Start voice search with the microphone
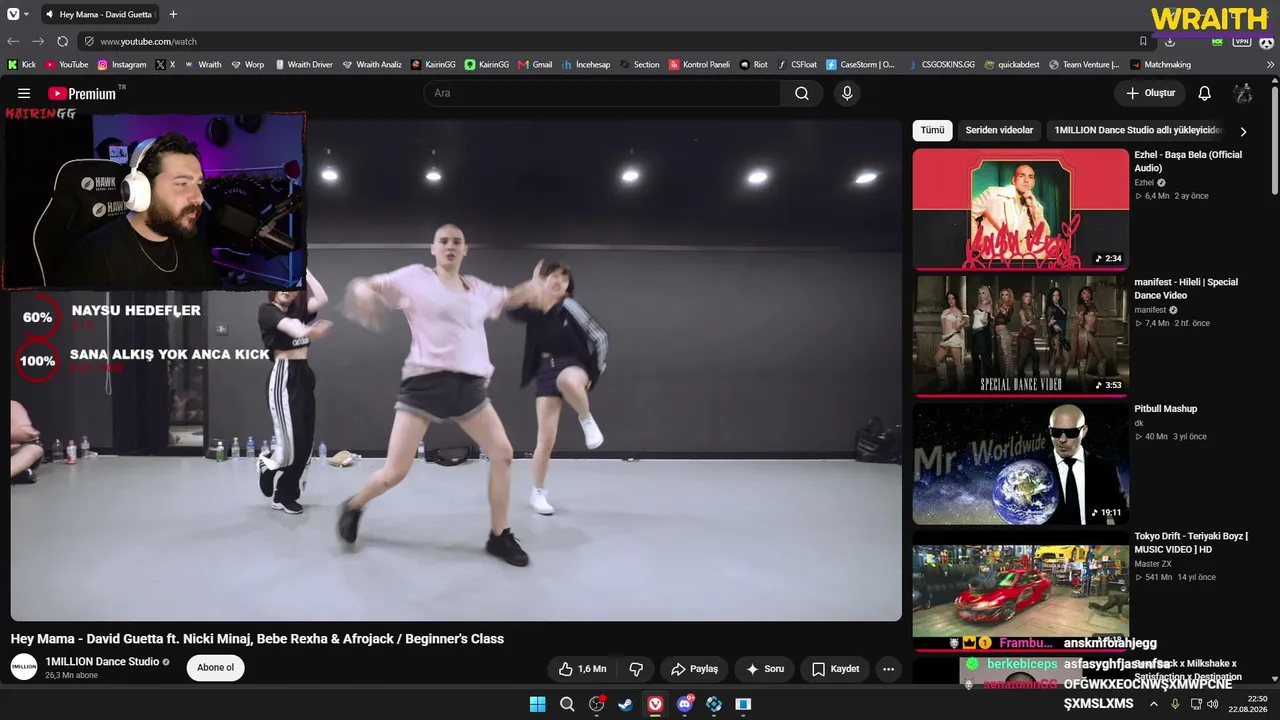The height and width of the screenshot is (720, 1280). coord(847,93)
